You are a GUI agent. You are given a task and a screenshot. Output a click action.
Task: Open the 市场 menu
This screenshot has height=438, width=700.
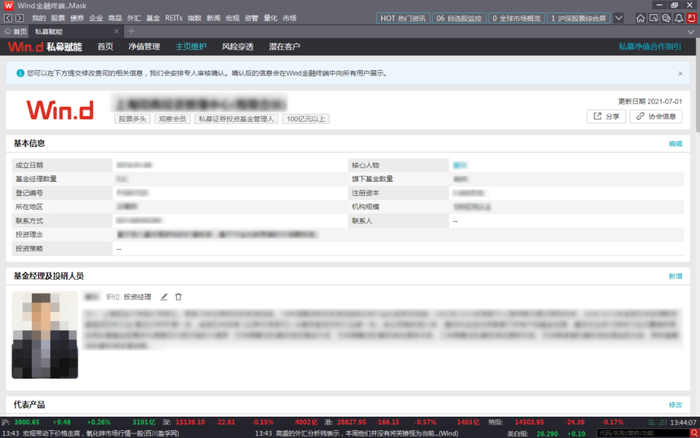(289, 18)
